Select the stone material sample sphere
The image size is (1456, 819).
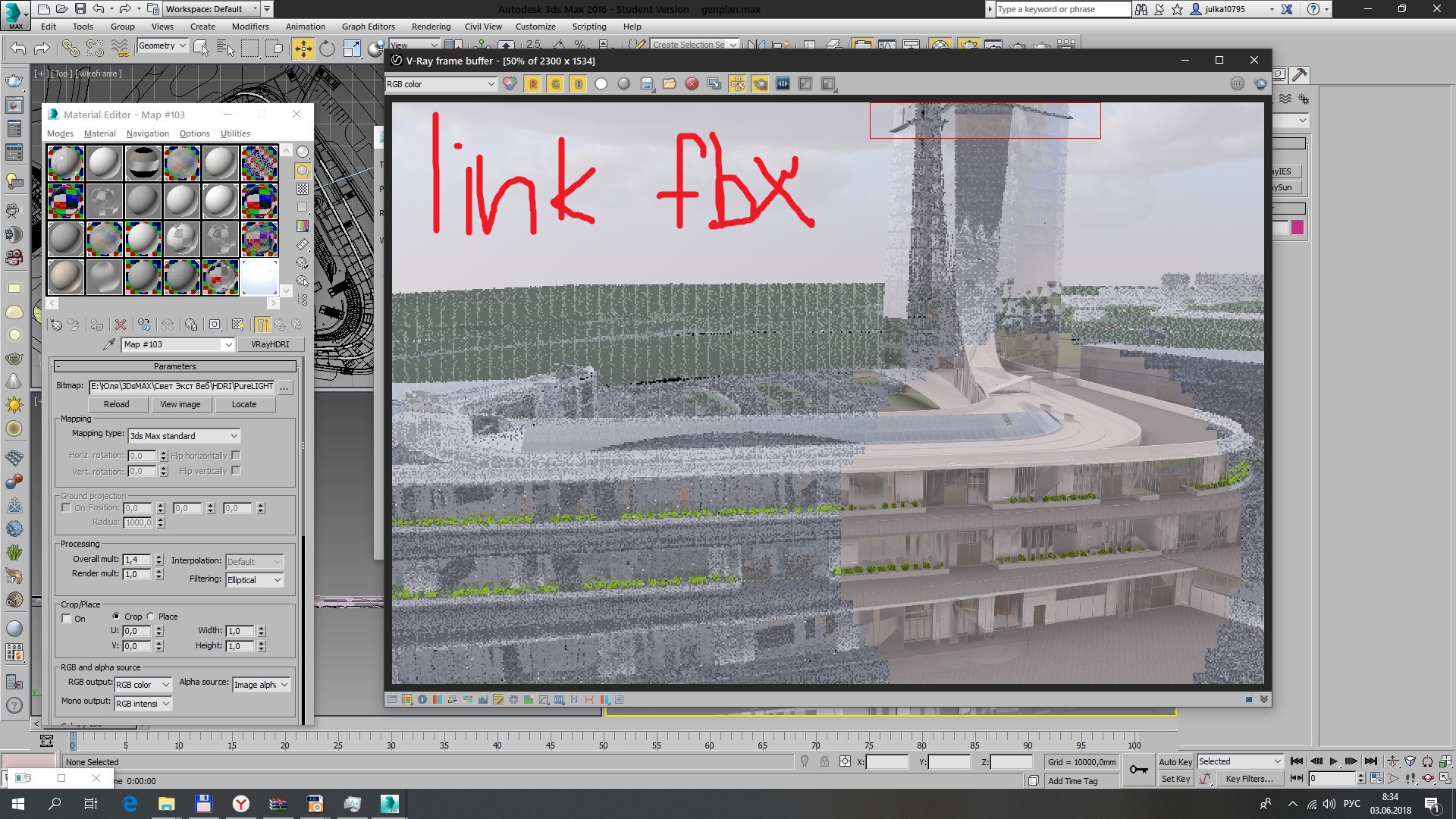coord(66,277)
